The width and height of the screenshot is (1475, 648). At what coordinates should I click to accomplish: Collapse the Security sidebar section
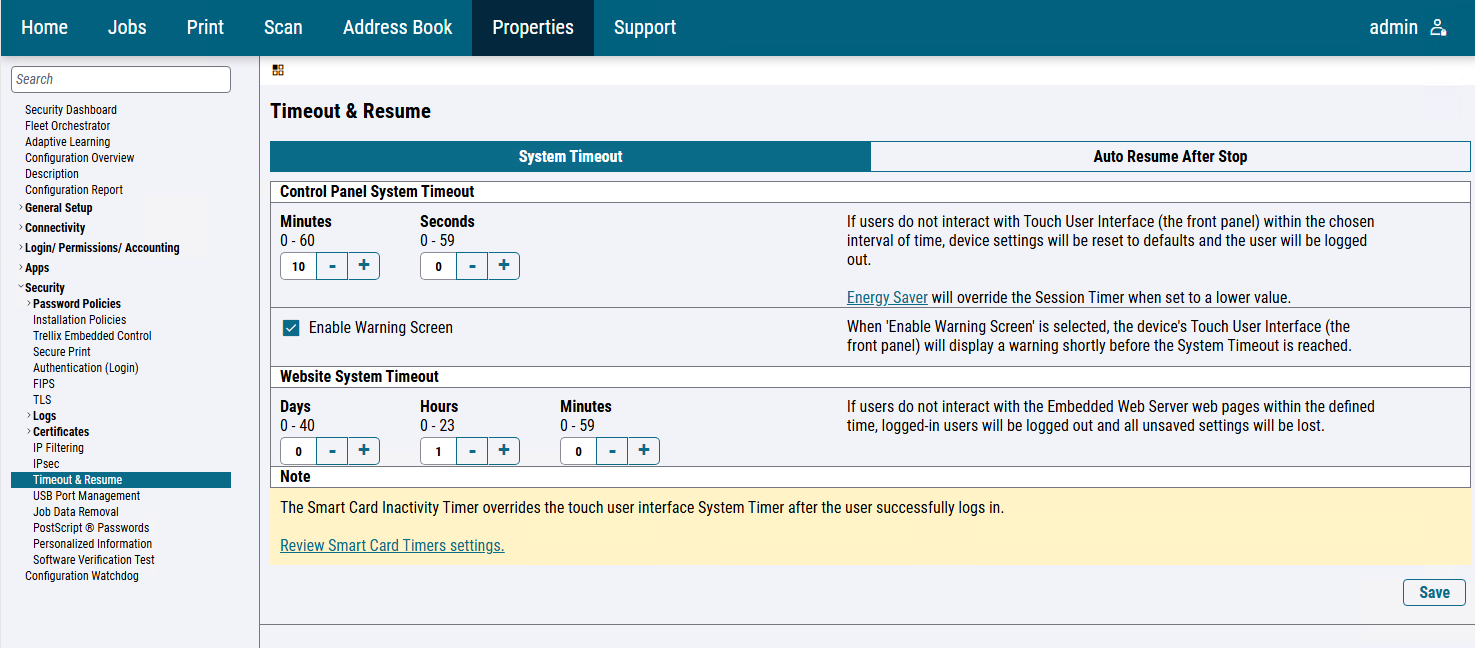[x=21, y=288]
